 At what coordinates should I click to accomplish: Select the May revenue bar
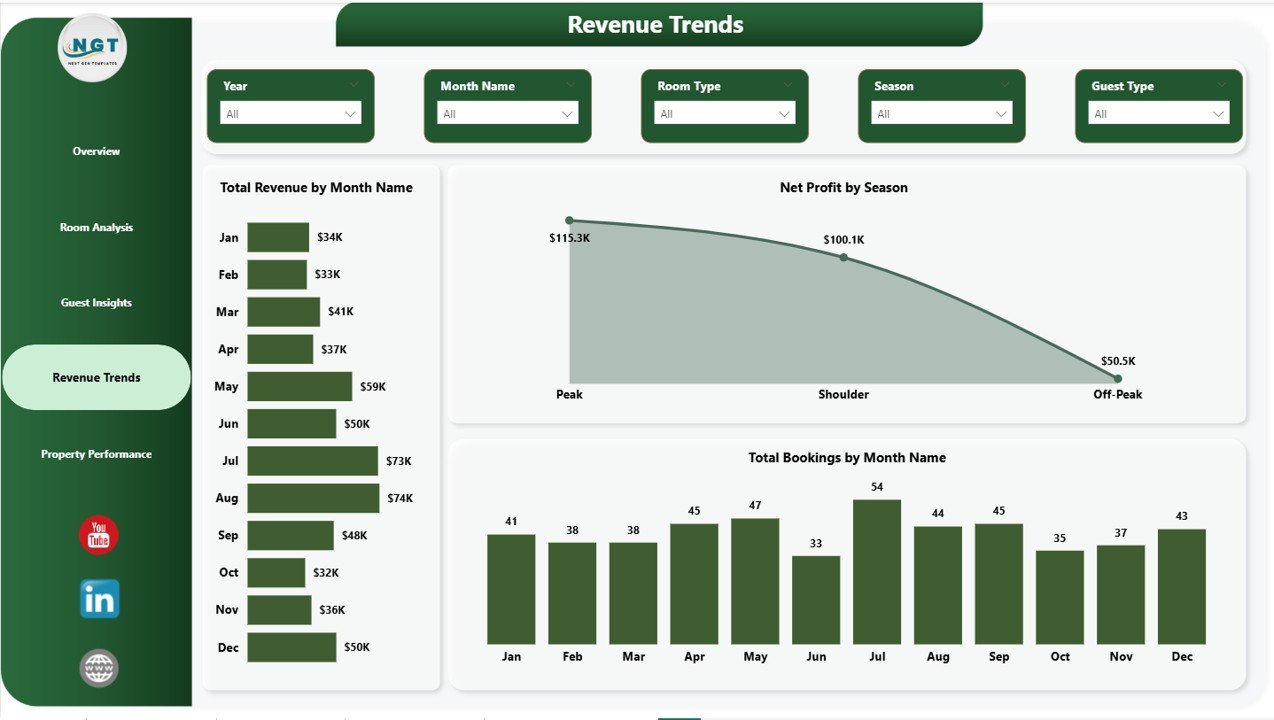point(300,386)
